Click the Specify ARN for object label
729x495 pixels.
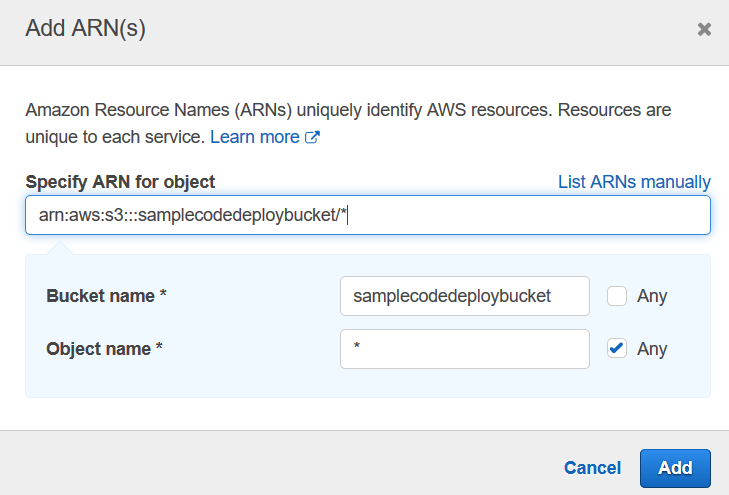(x=120, y=182)
